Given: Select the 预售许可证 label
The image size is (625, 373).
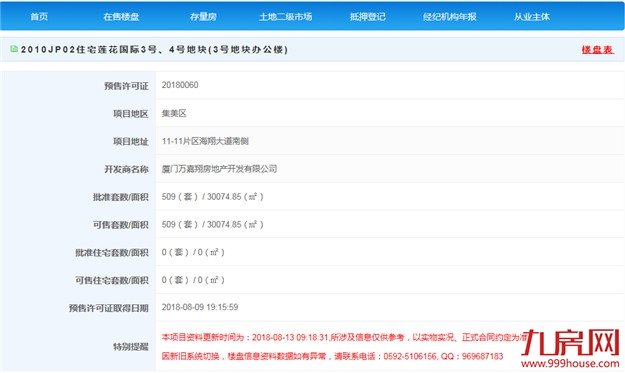Looking at the screenshot, I should [x=126, y=86].
